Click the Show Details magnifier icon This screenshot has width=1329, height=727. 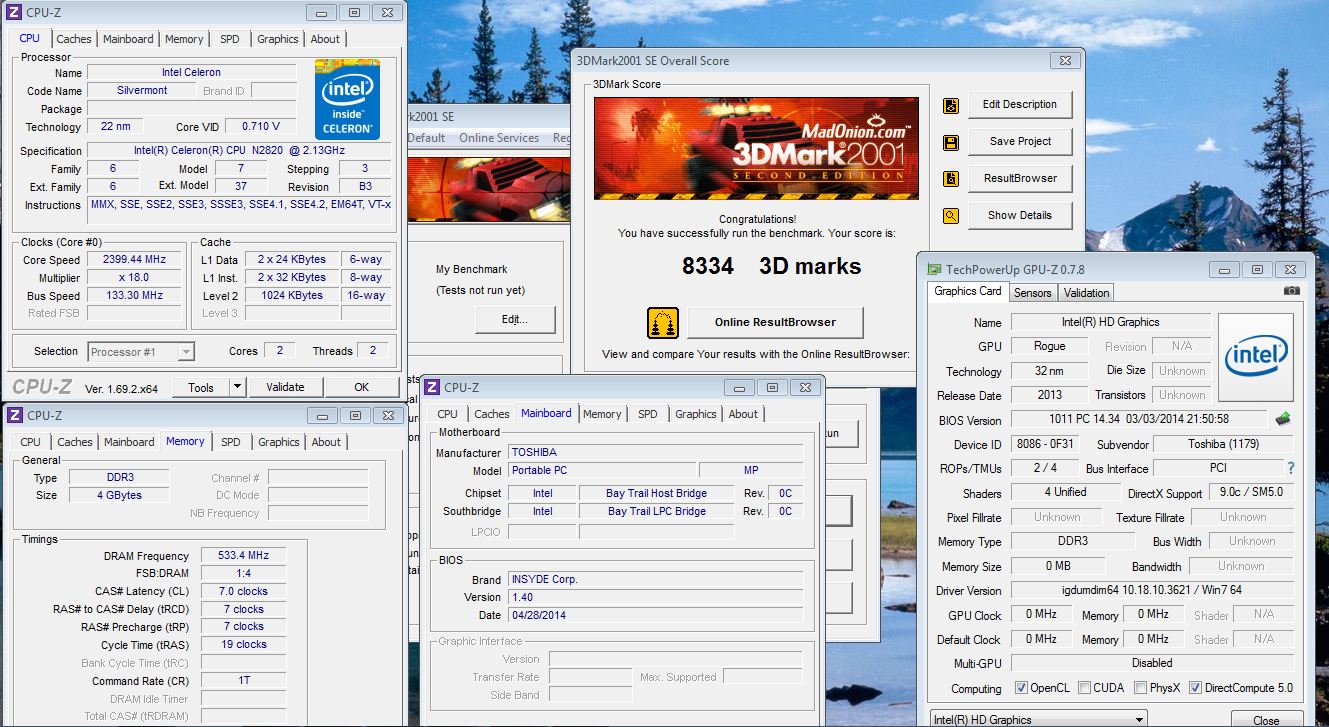(x=951, y=215)
